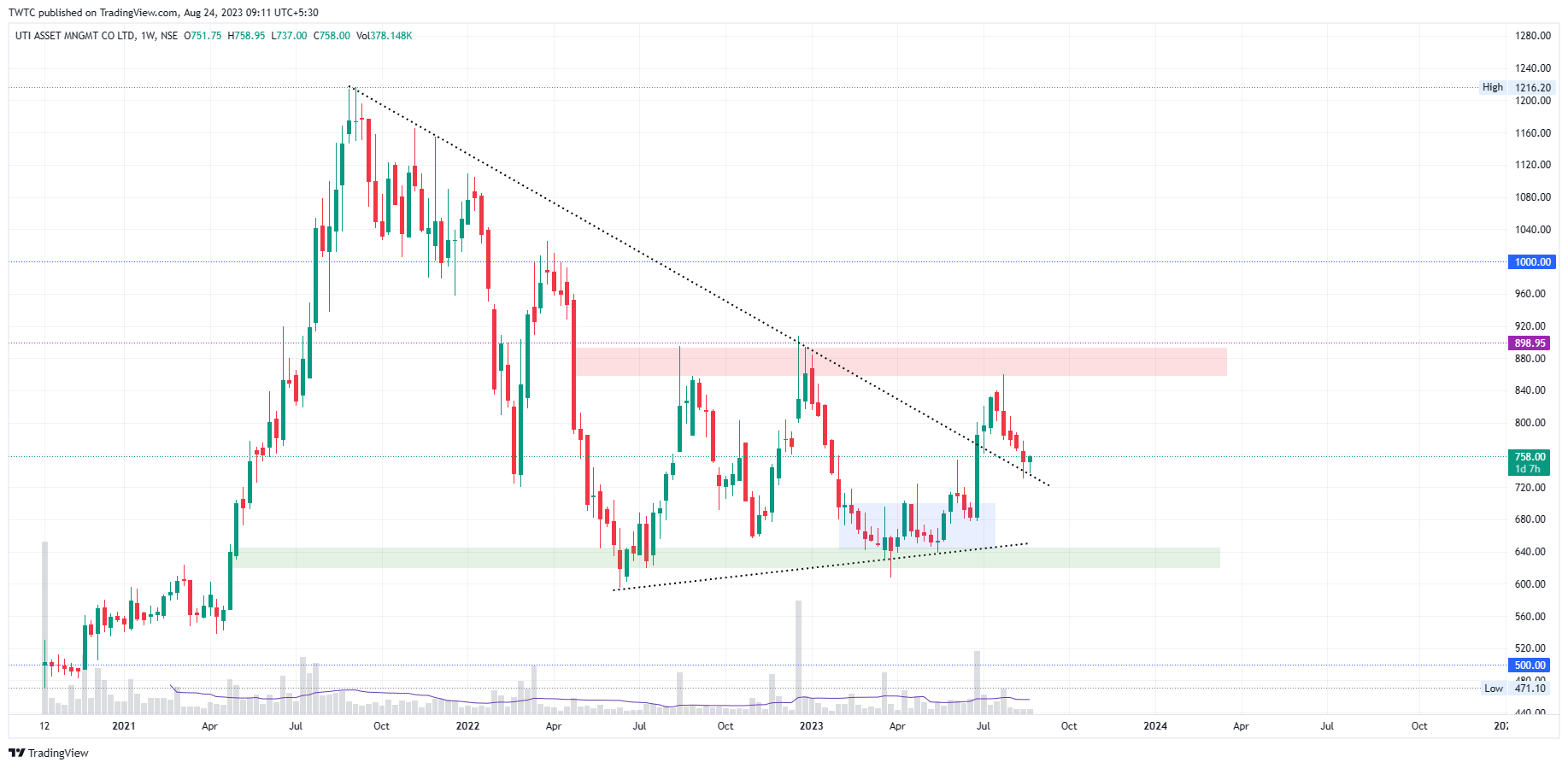Click the C758.00 close price value

click(x=332, y=36)
